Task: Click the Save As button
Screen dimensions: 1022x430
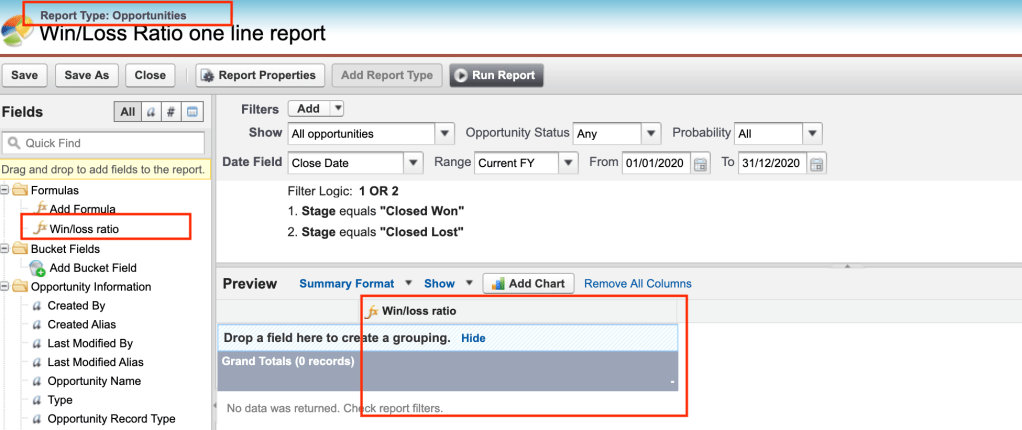Action: click(87, 75)
